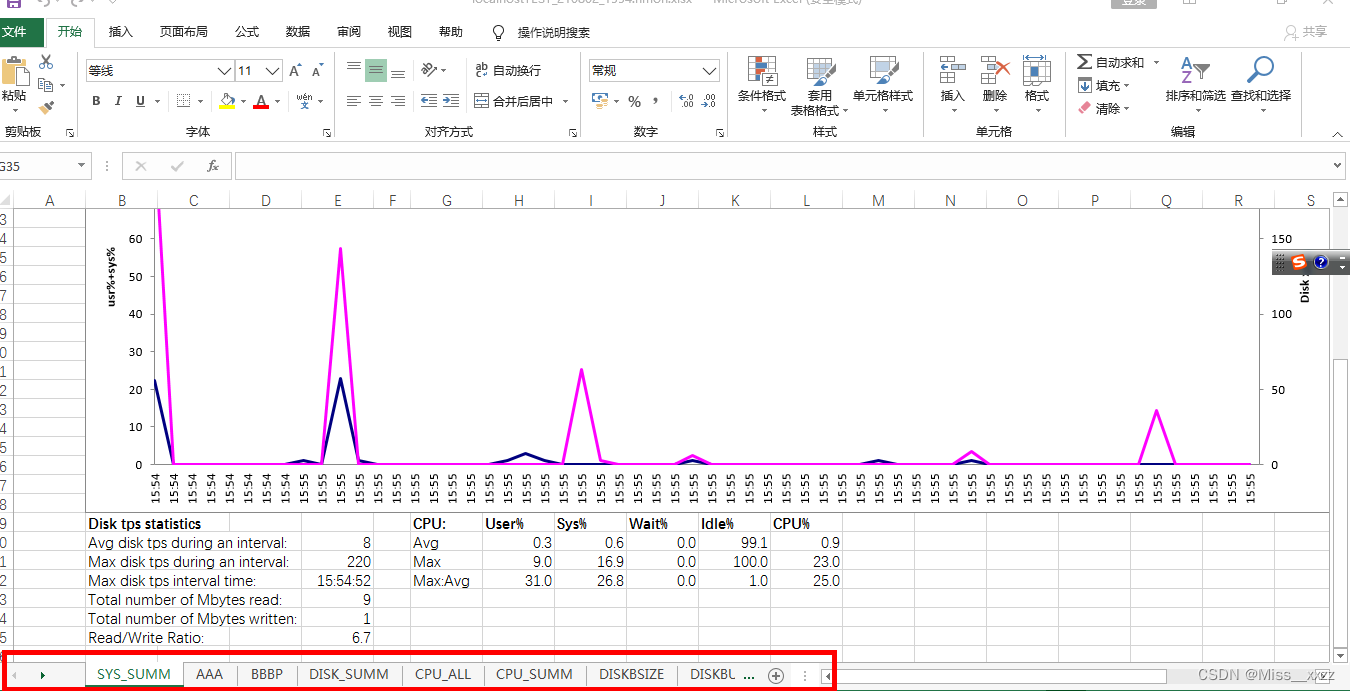Open Cell Styles (单元格样式)

[x=883, y=83]
